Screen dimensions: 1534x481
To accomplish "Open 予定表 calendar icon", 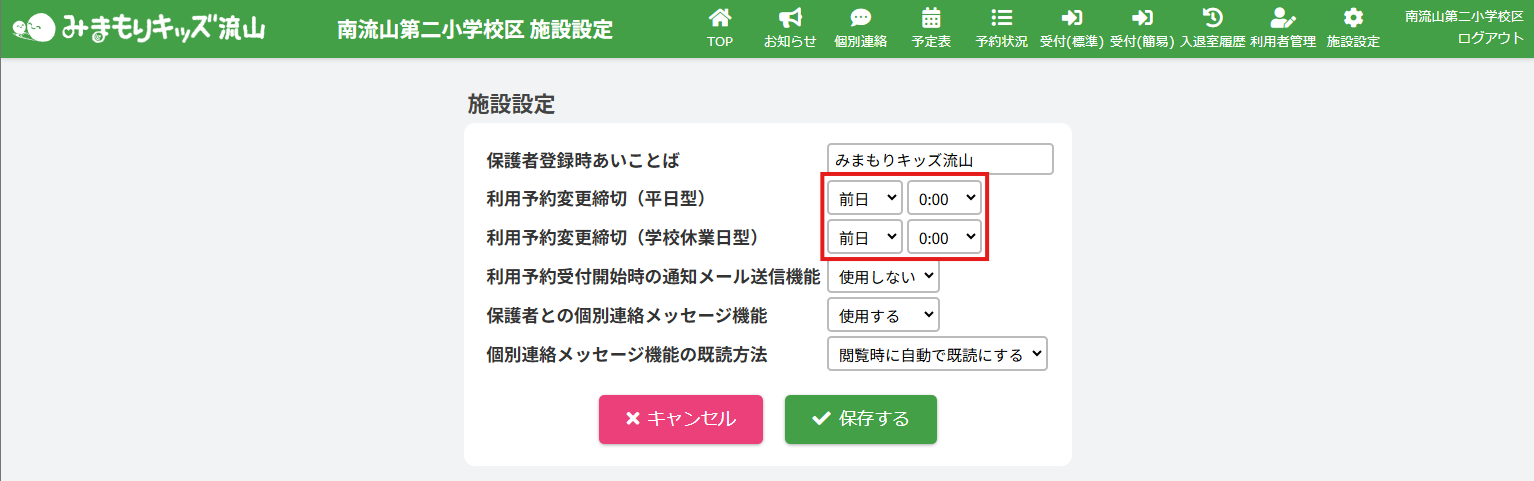I will [x=931, y=18].
